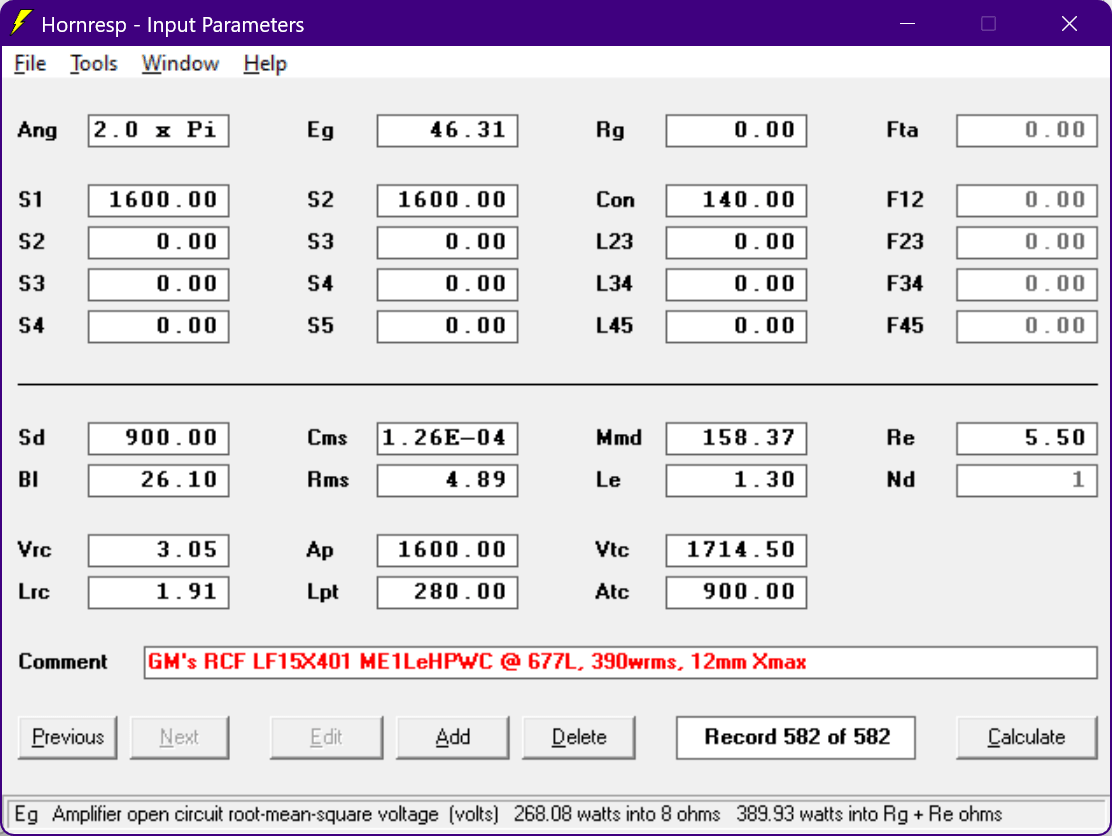
Task: Click the red Comment text field
Action: [621, 662]
